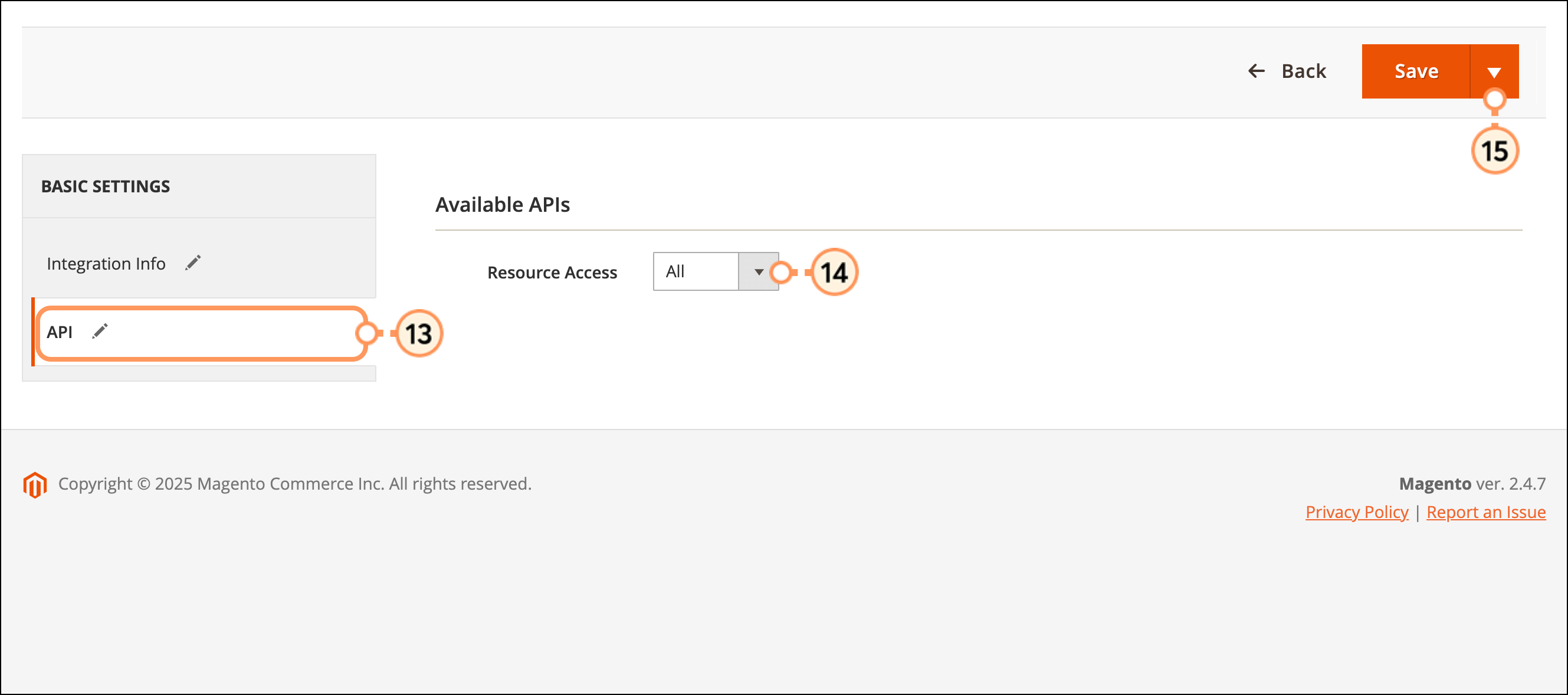
Task: Click the callout marker numbered 15
Action: 1494,151
